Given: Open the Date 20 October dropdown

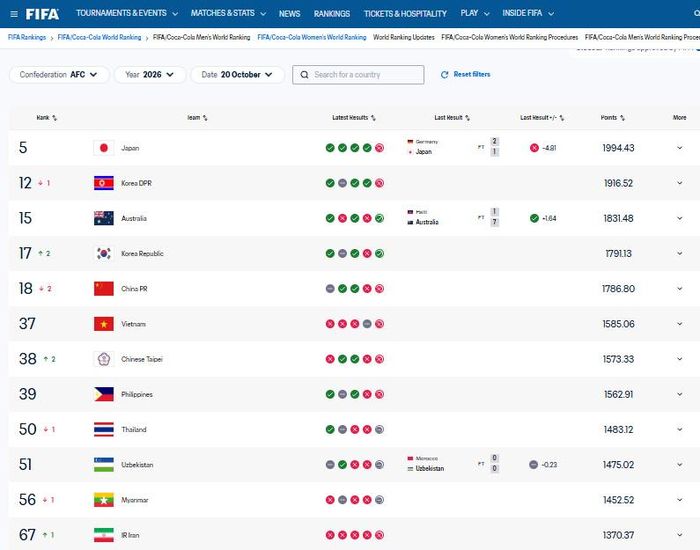Looking at the screenshot, I should pos(237,75).
